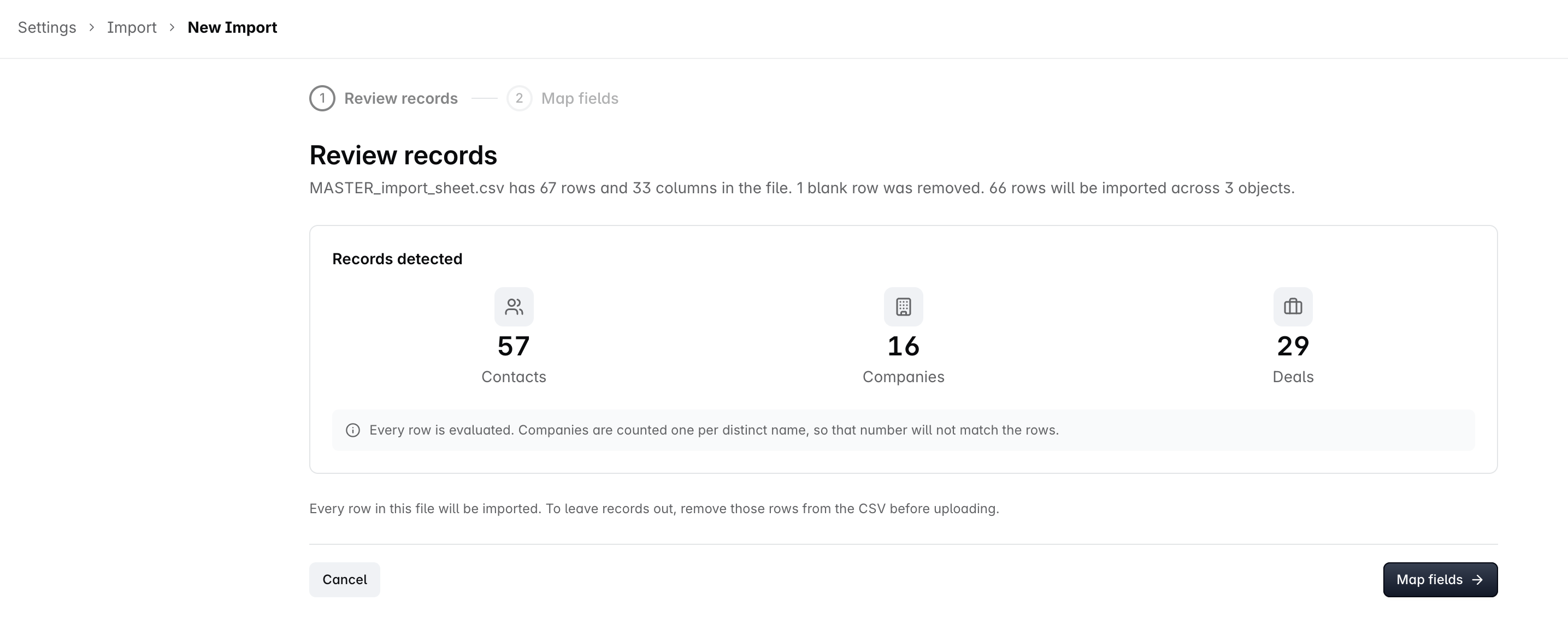This screenshot has width=1568, height=630.
Task: Click the Deals briefcase icon
Action: click(1293, 306)
